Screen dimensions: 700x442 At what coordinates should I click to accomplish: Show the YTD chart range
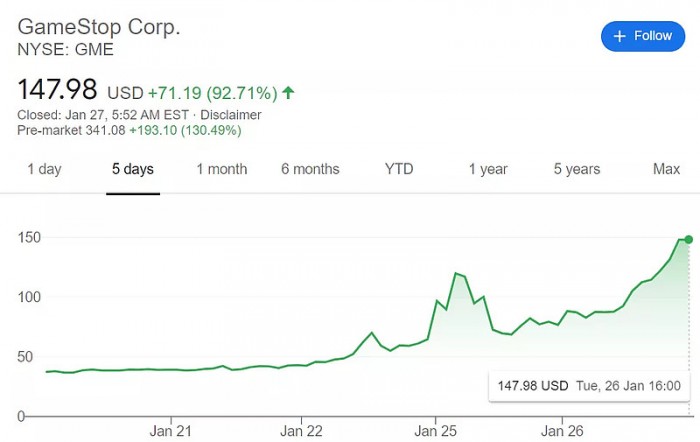pyautogui.click(x=399, y=169)
